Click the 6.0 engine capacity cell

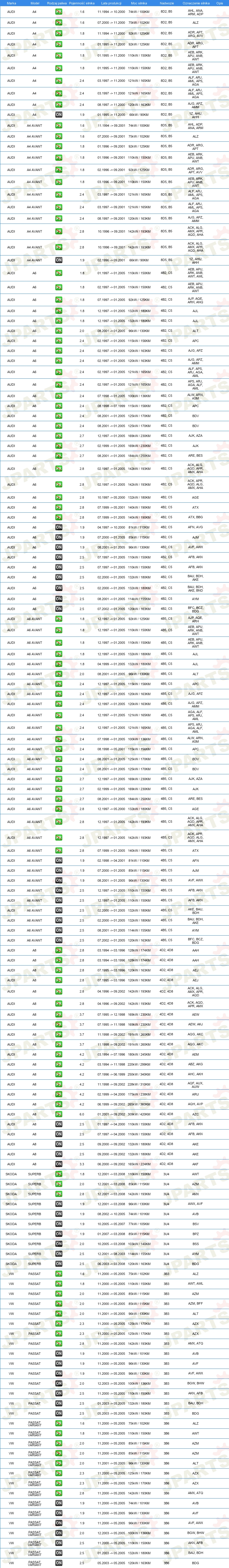point(82,1115)
